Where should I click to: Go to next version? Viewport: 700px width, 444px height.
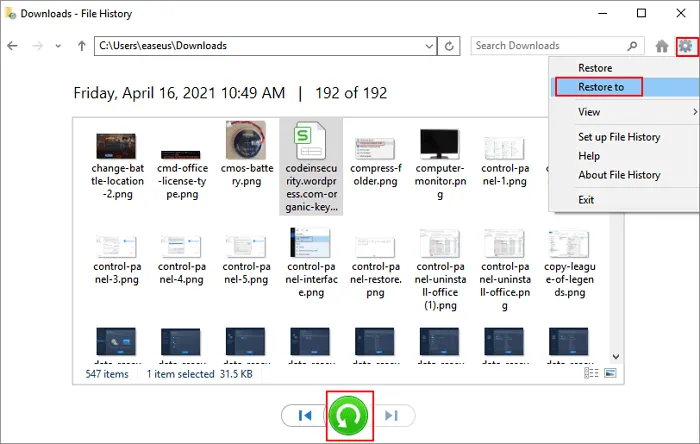click(393, 416)
